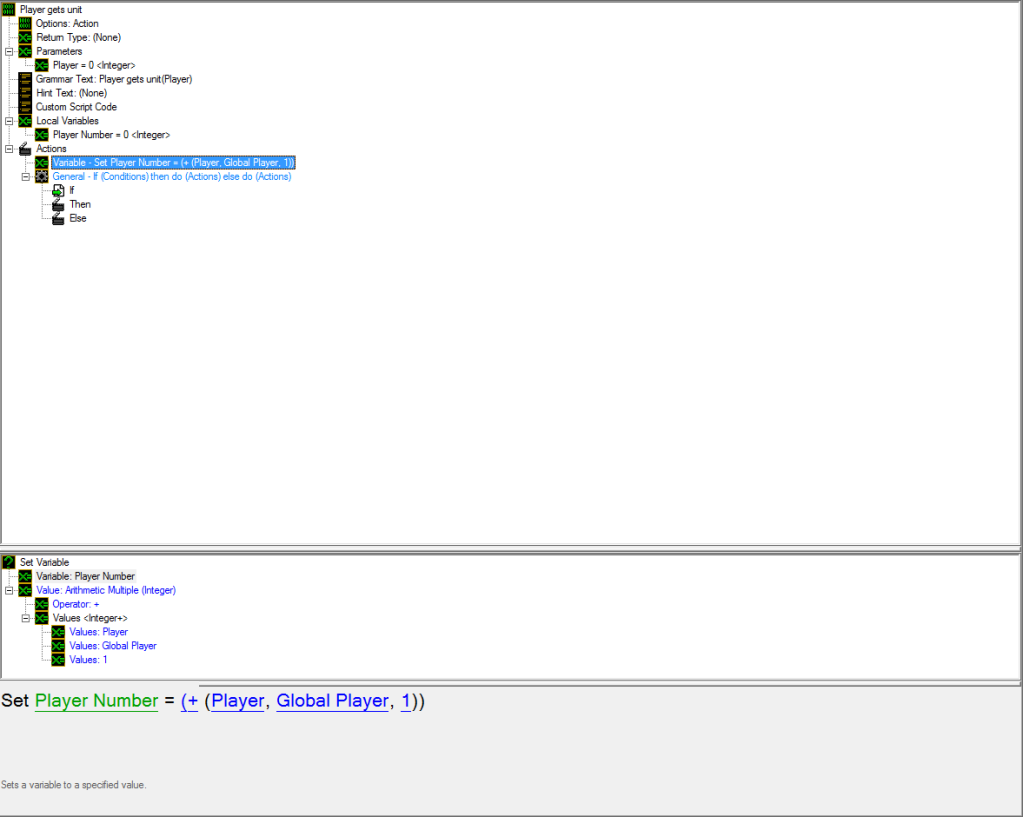This screenshot has height=817, width=1023.
Task: Select the General - If (Conditions) action
Action: point(172,177)
